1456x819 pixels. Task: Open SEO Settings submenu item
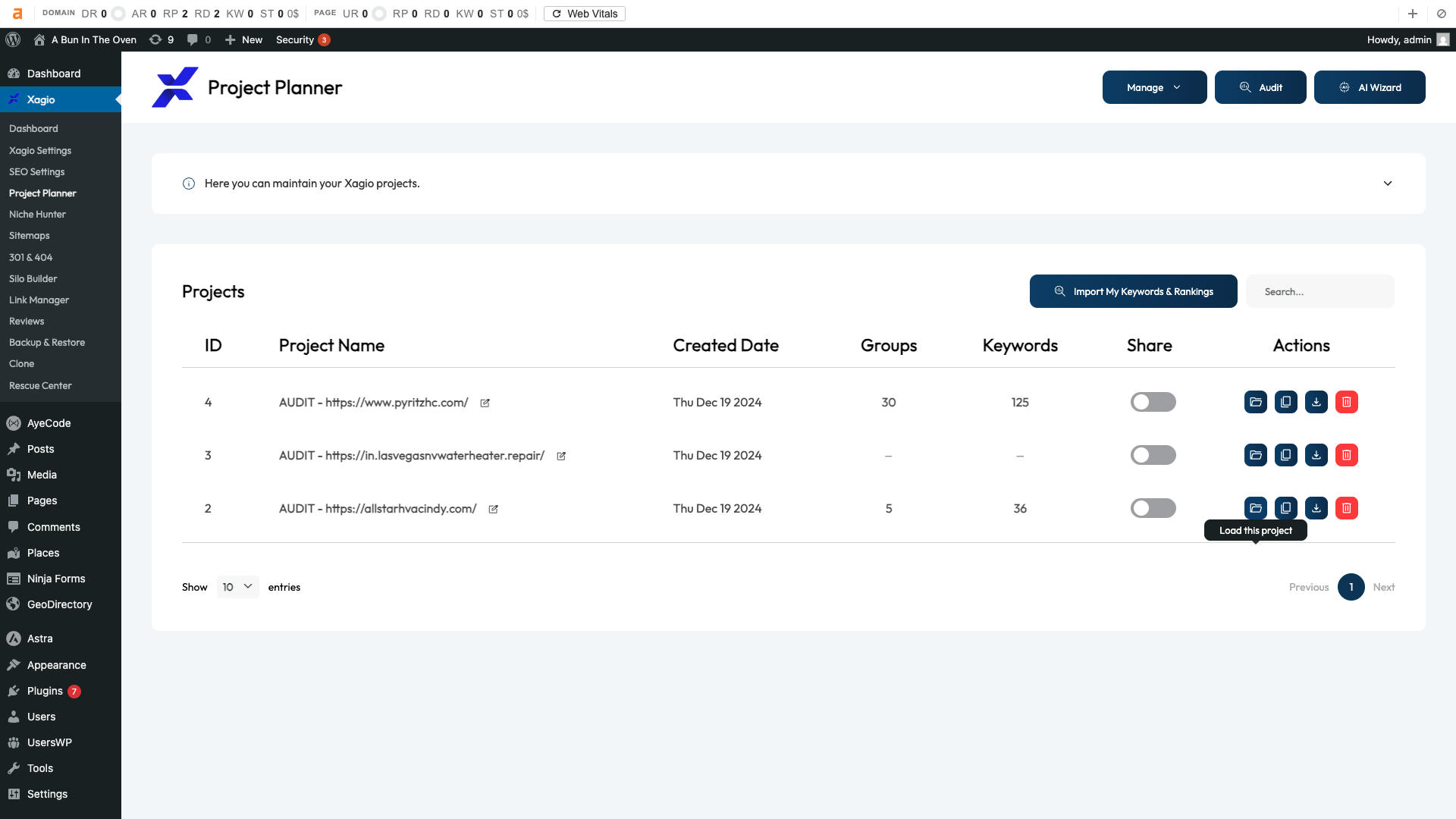click(36, 172)
